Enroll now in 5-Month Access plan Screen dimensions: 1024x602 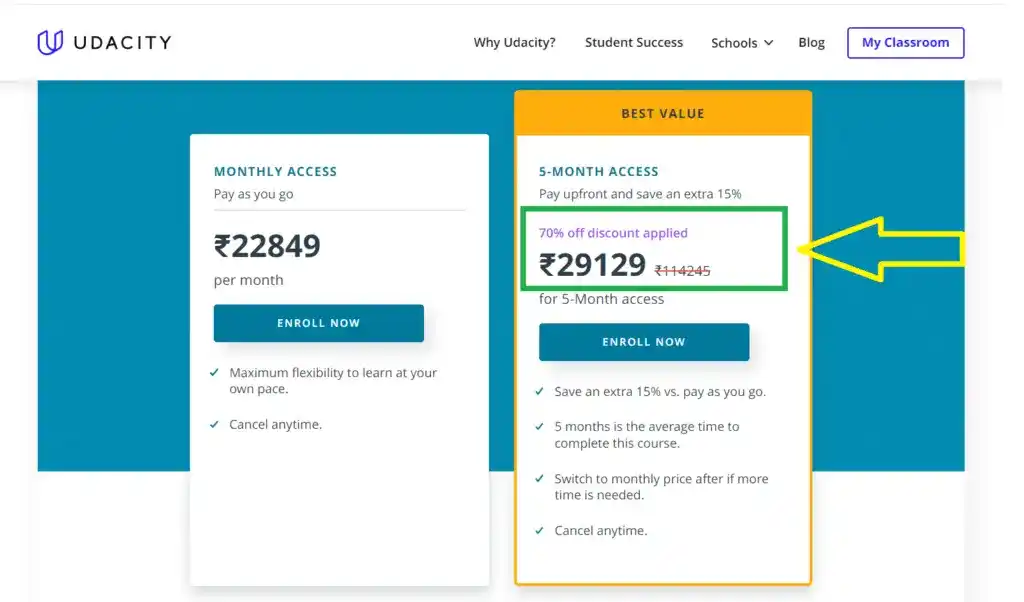click(643, 342)
